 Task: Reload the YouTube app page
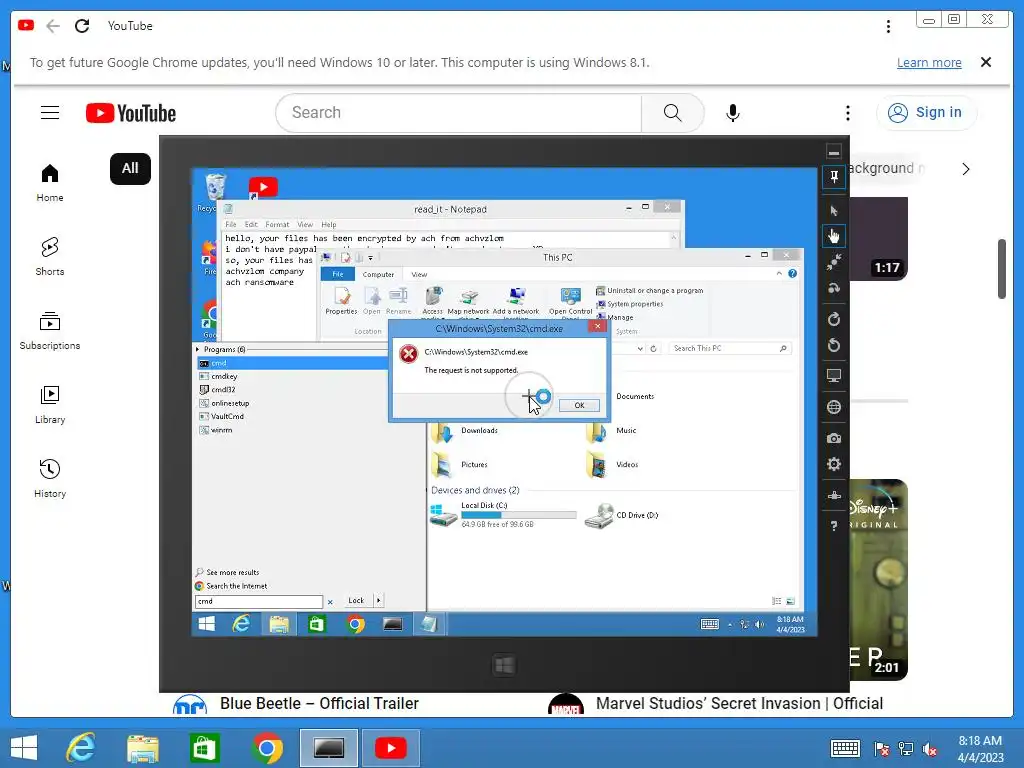click(x=82, y=25)
